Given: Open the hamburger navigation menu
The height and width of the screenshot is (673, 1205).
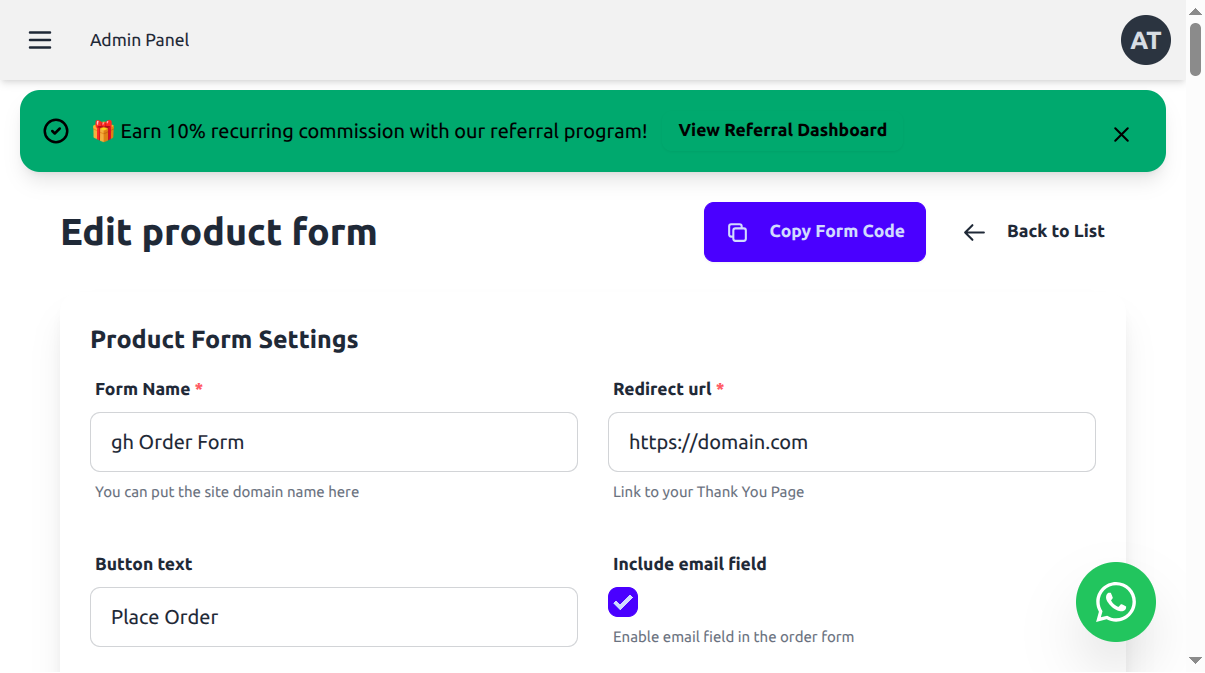Looking at the screenshot, I should (40, 40).
